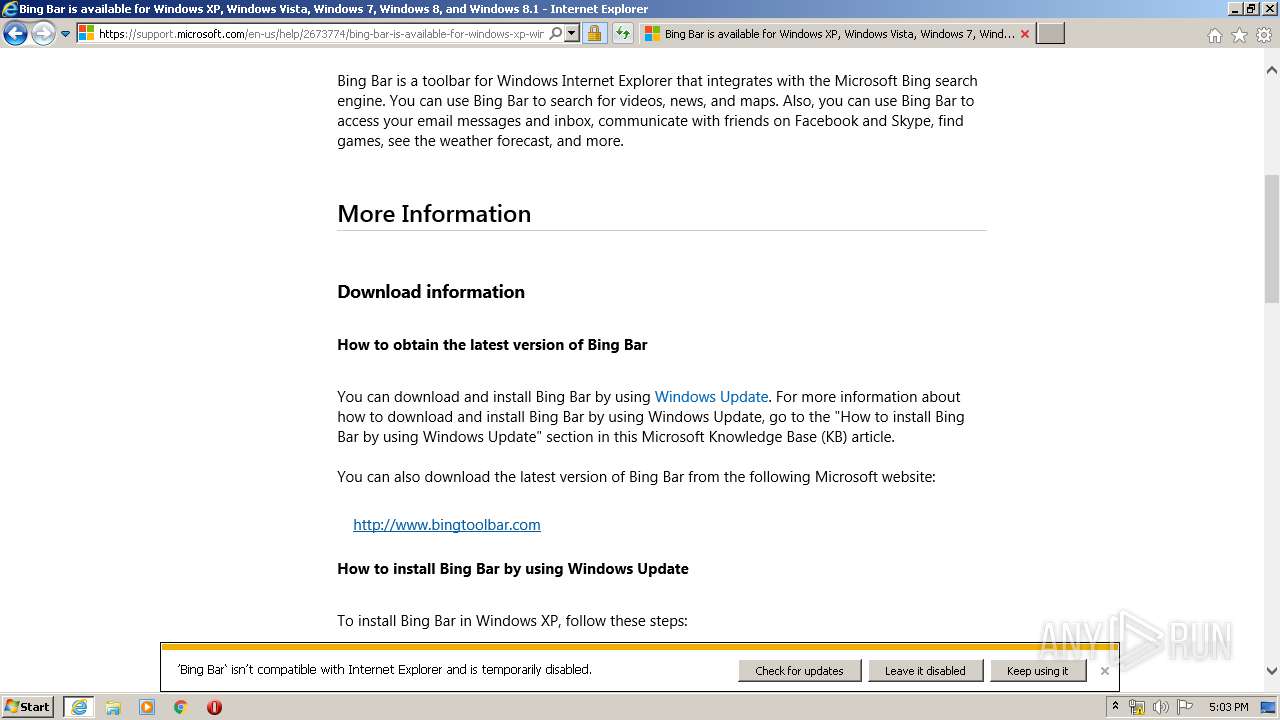Image resolution: width=1280 pixels, height=720 pixels.
Task: Click the red Opera taskbar icon
Action: 214,707
